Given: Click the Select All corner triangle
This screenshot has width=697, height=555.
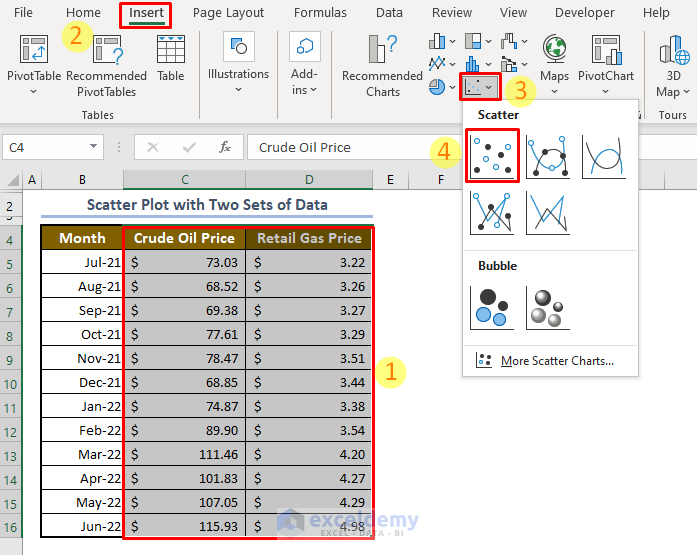Looking at the screenshot, I should (13, 180).
